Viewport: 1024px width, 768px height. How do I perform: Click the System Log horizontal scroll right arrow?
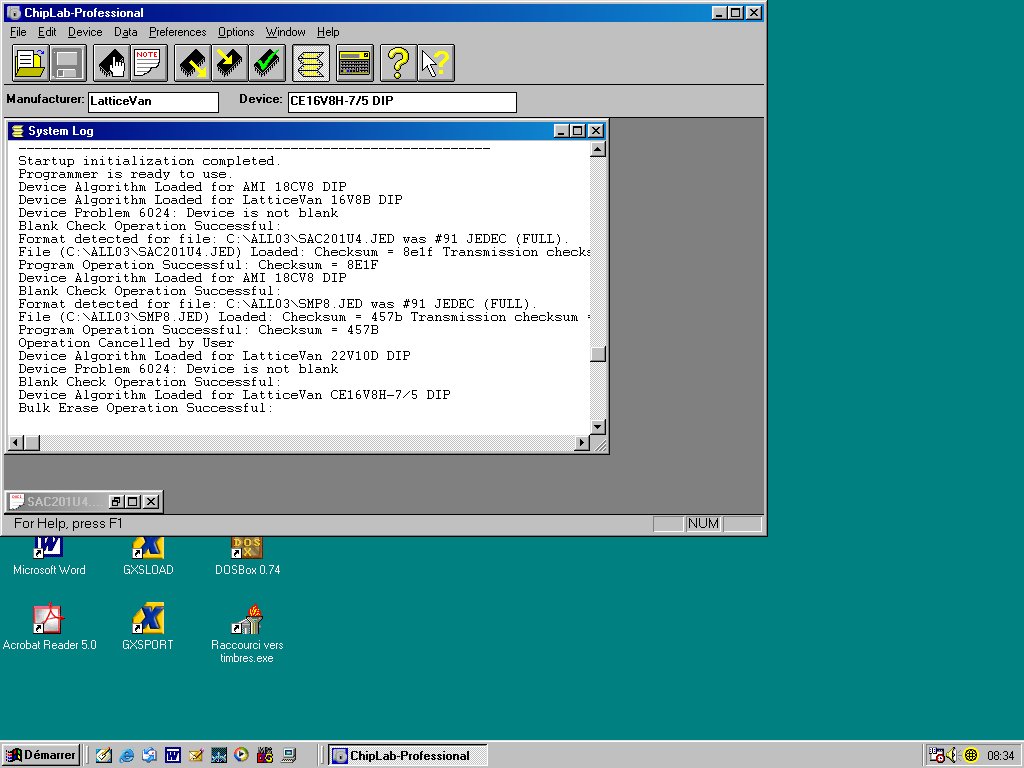(x=583, y=443)
